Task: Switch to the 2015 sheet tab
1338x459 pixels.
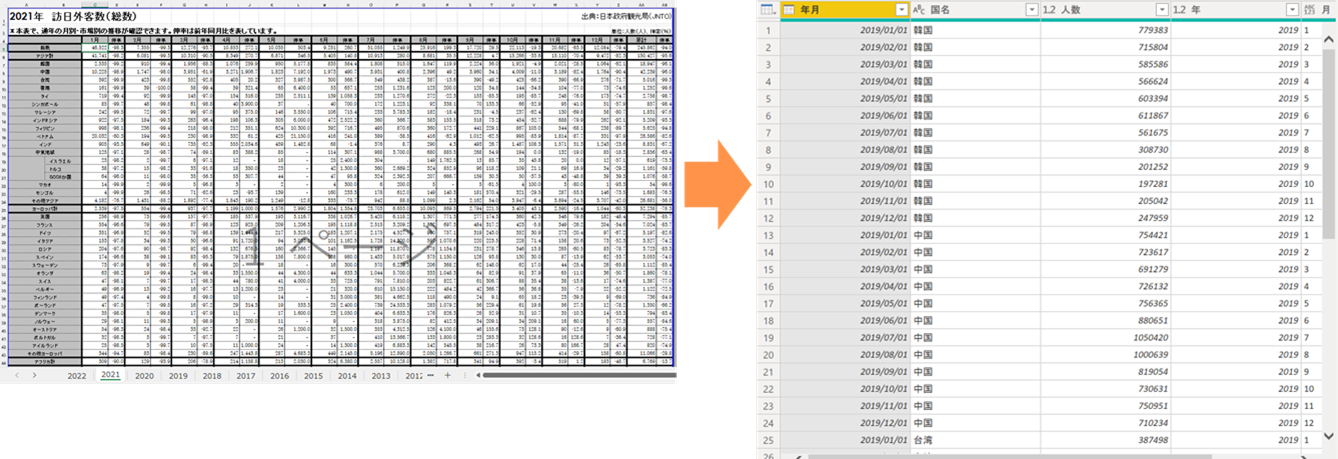Action: click(313, 376)
